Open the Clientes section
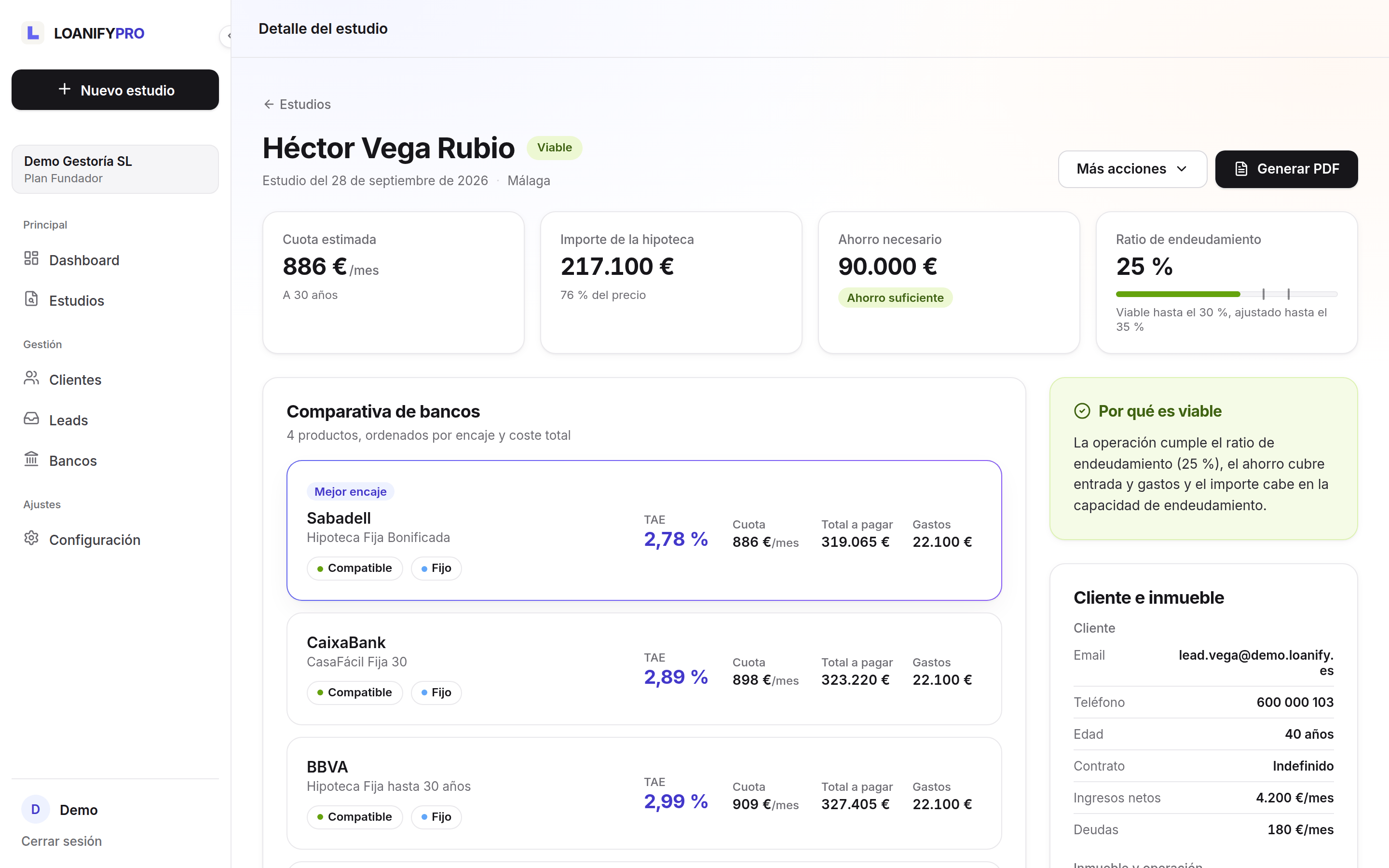The height and width of the screenshot is (868, 1389). 115,380
